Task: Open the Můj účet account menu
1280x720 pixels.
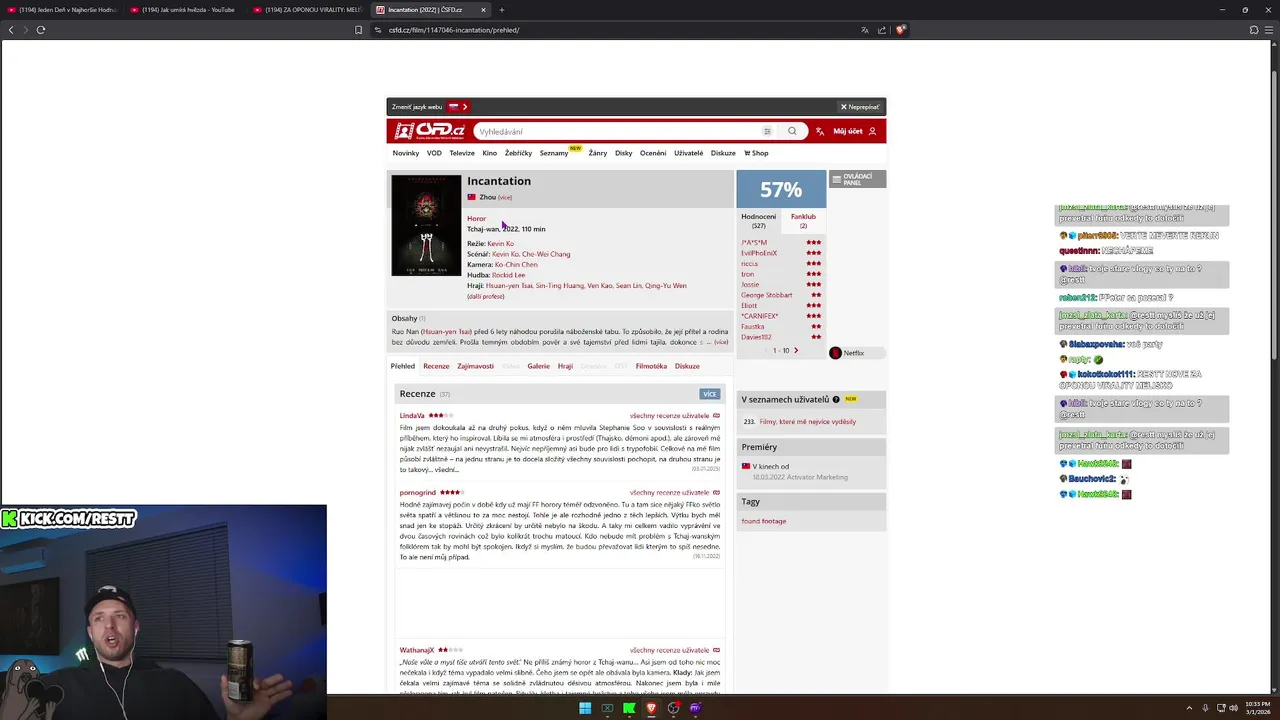Action: point(855,131)
